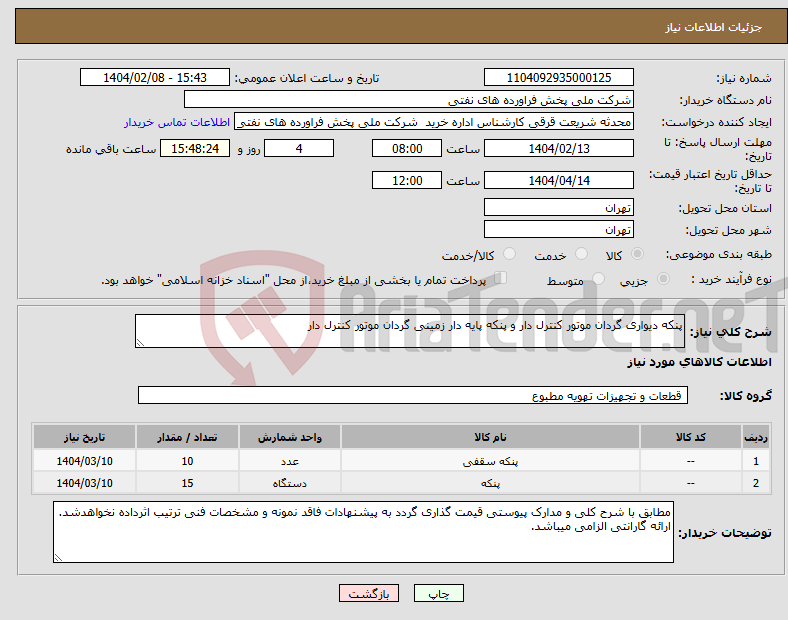The width and height of the screenshot is (788, 620).
Task: Click the delivery province field تهران
Action: 558,208
